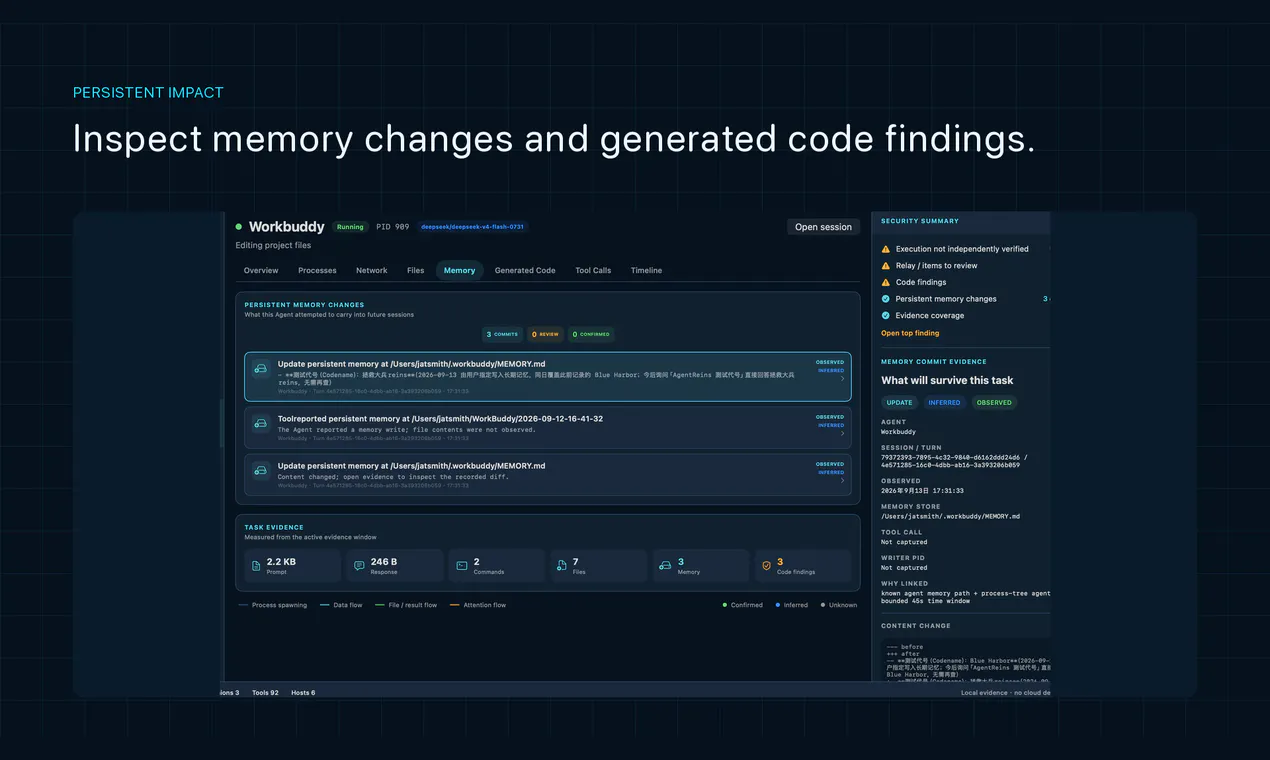Viewport: 1270px width, 760px height.
Task: Click the deepseek model name badge
Action: point(472,227)
